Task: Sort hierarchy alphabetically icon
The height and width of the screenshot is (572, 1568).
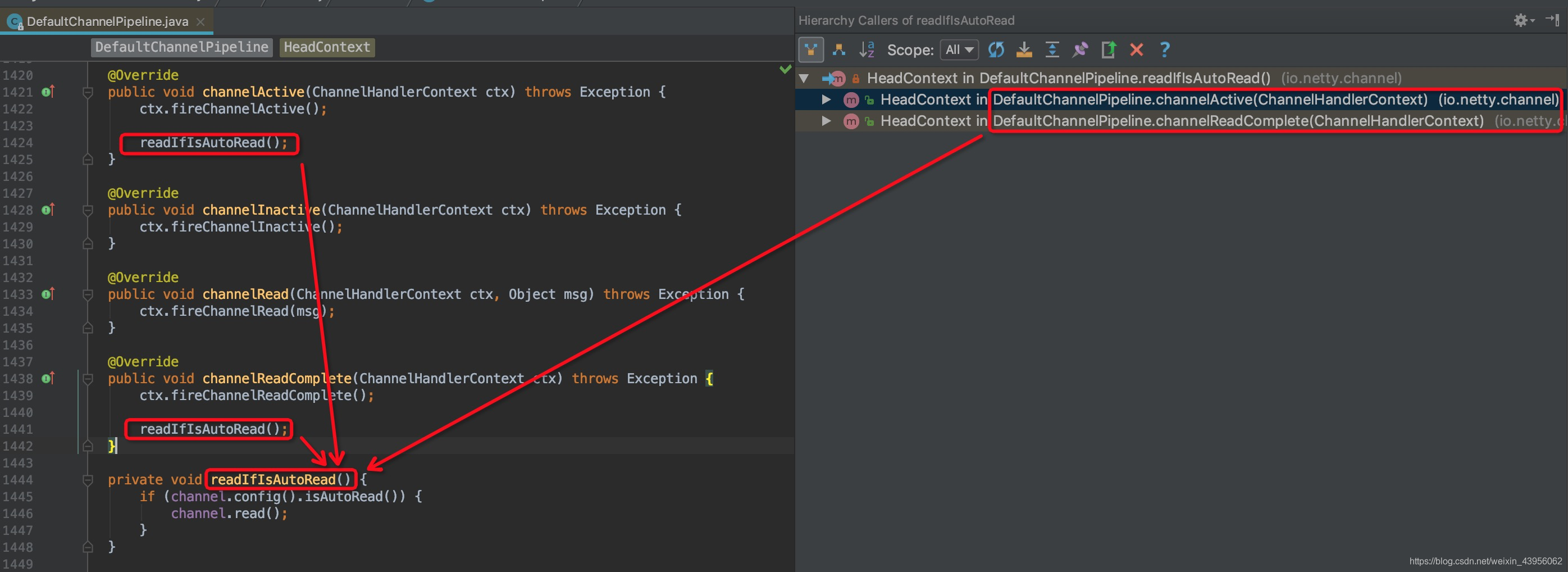Action: pyautogui.click(x=867, y=50)
